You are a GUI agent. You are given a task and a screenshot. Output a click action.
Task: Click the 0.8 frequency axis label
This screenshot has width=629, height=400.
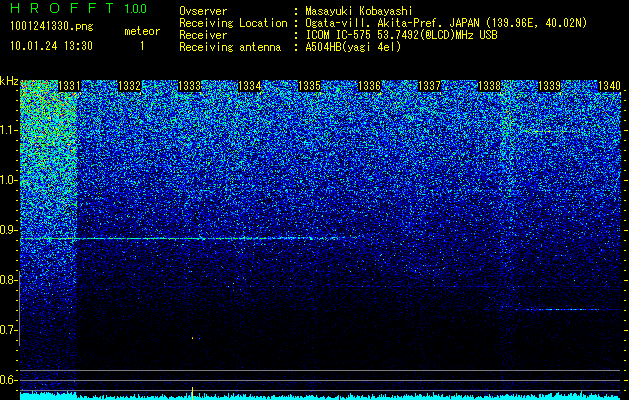8,280
